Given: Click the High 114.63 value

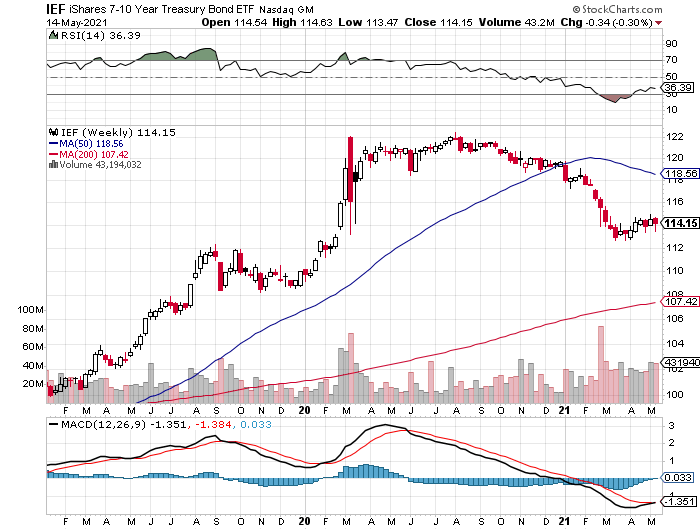Looking at the screenshot, I should point(302,22).
